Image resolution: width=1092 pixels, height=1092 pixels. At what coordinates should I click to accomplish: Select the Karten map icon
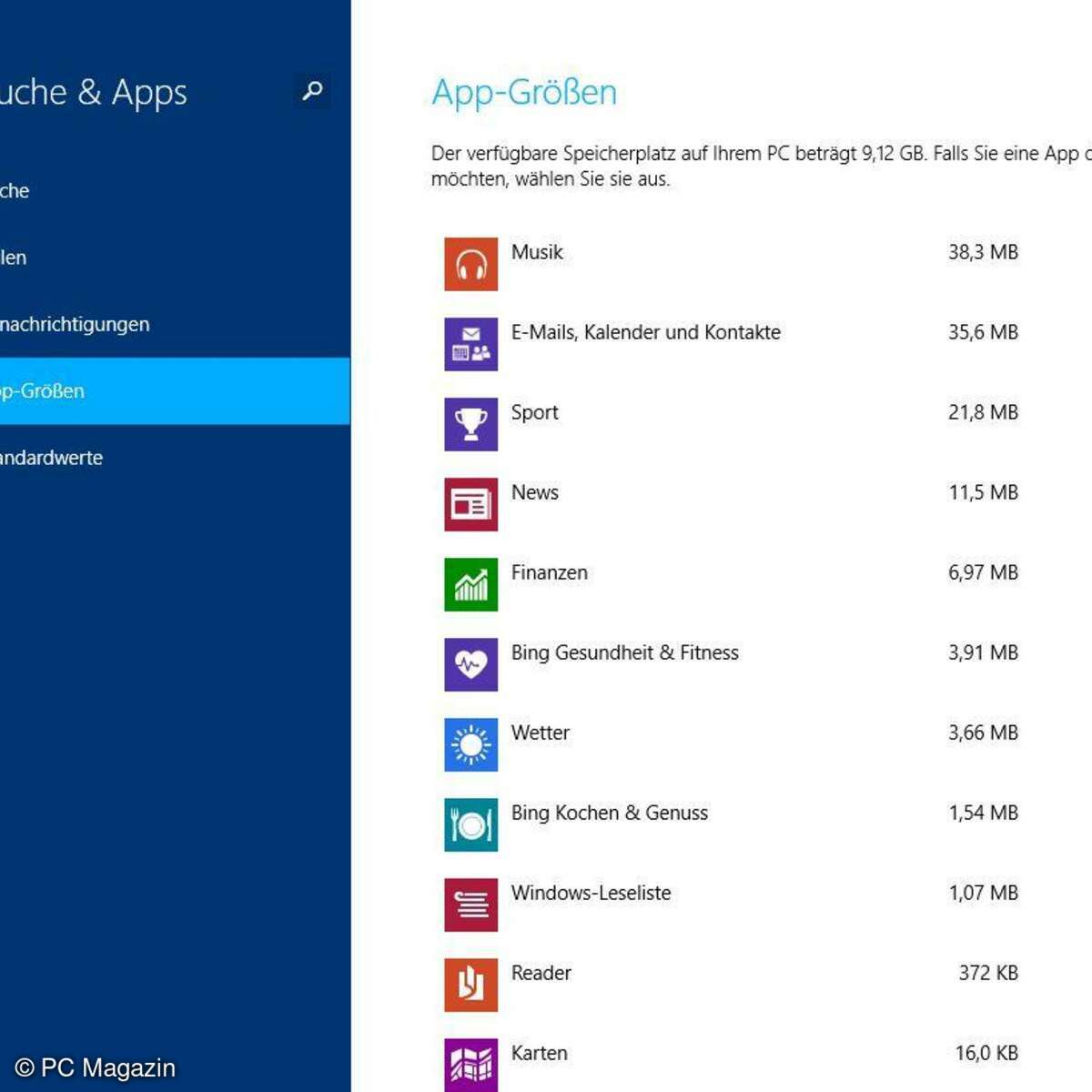[x=470, y=1064]
